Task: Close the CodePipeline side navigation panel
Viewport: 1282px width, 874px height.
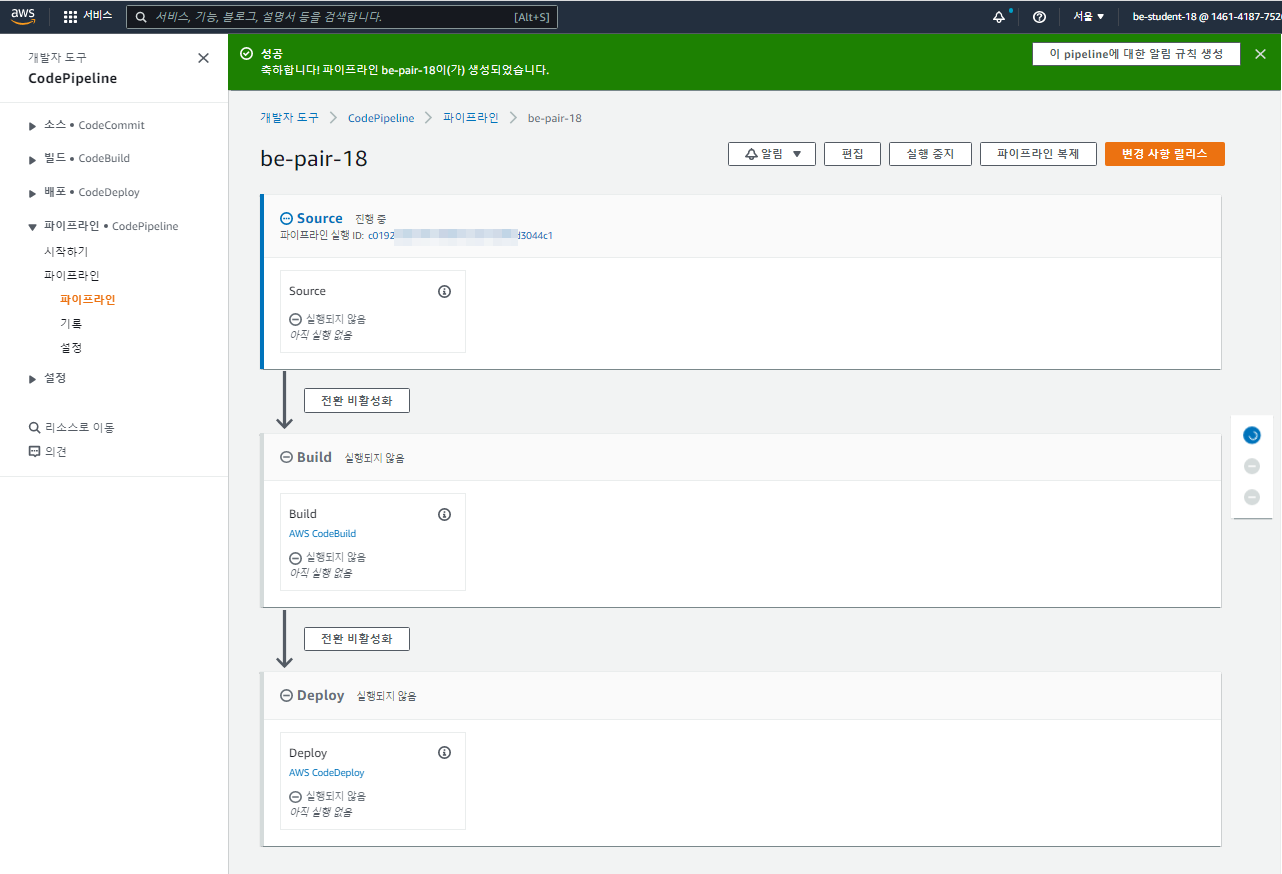Action: click(204, 58)
